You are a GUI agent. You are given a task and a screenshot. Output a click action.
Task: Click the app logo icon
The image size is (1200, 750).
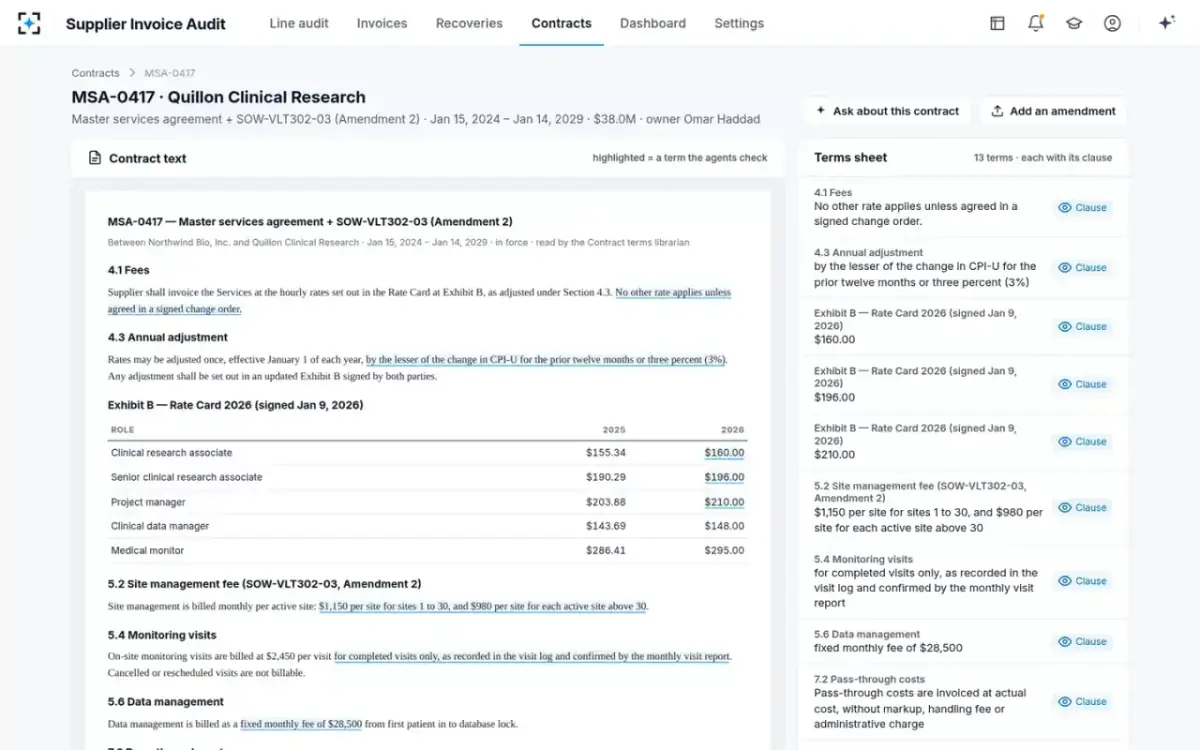click(29, 23)
